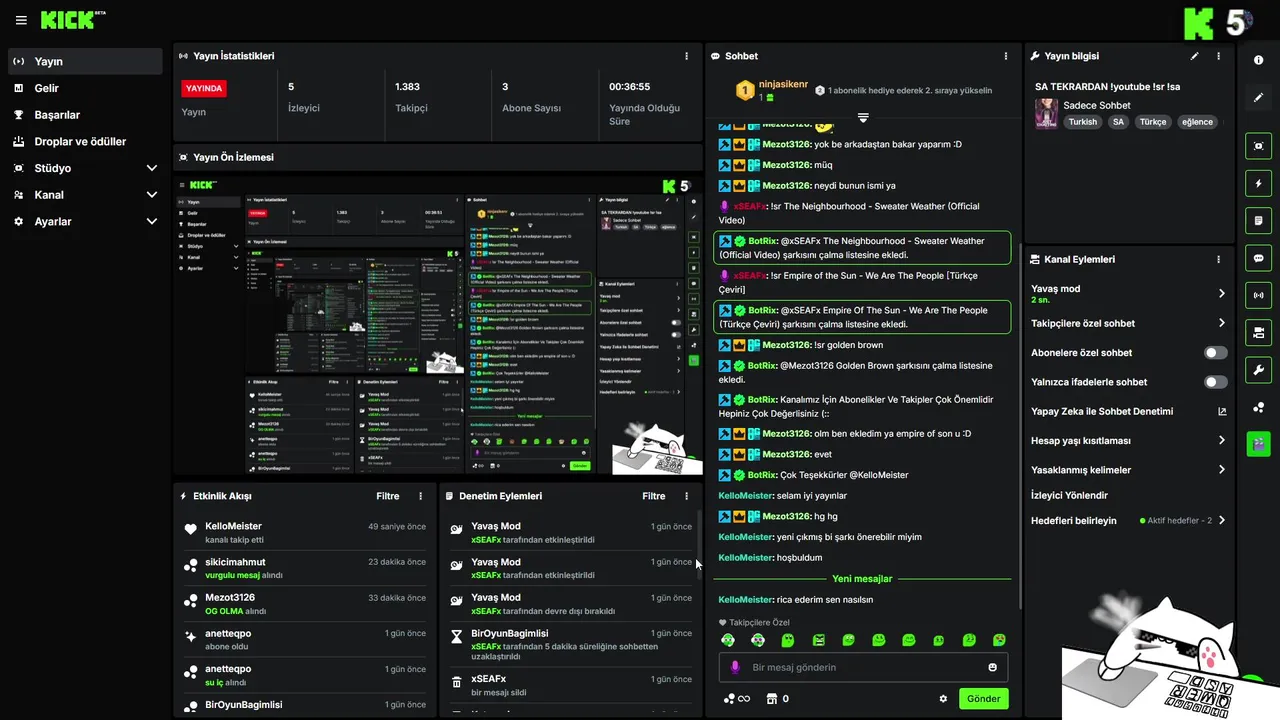
Task: Open the Etkinlik Akışı three-dot menu
Action: (x=420, y=496)
